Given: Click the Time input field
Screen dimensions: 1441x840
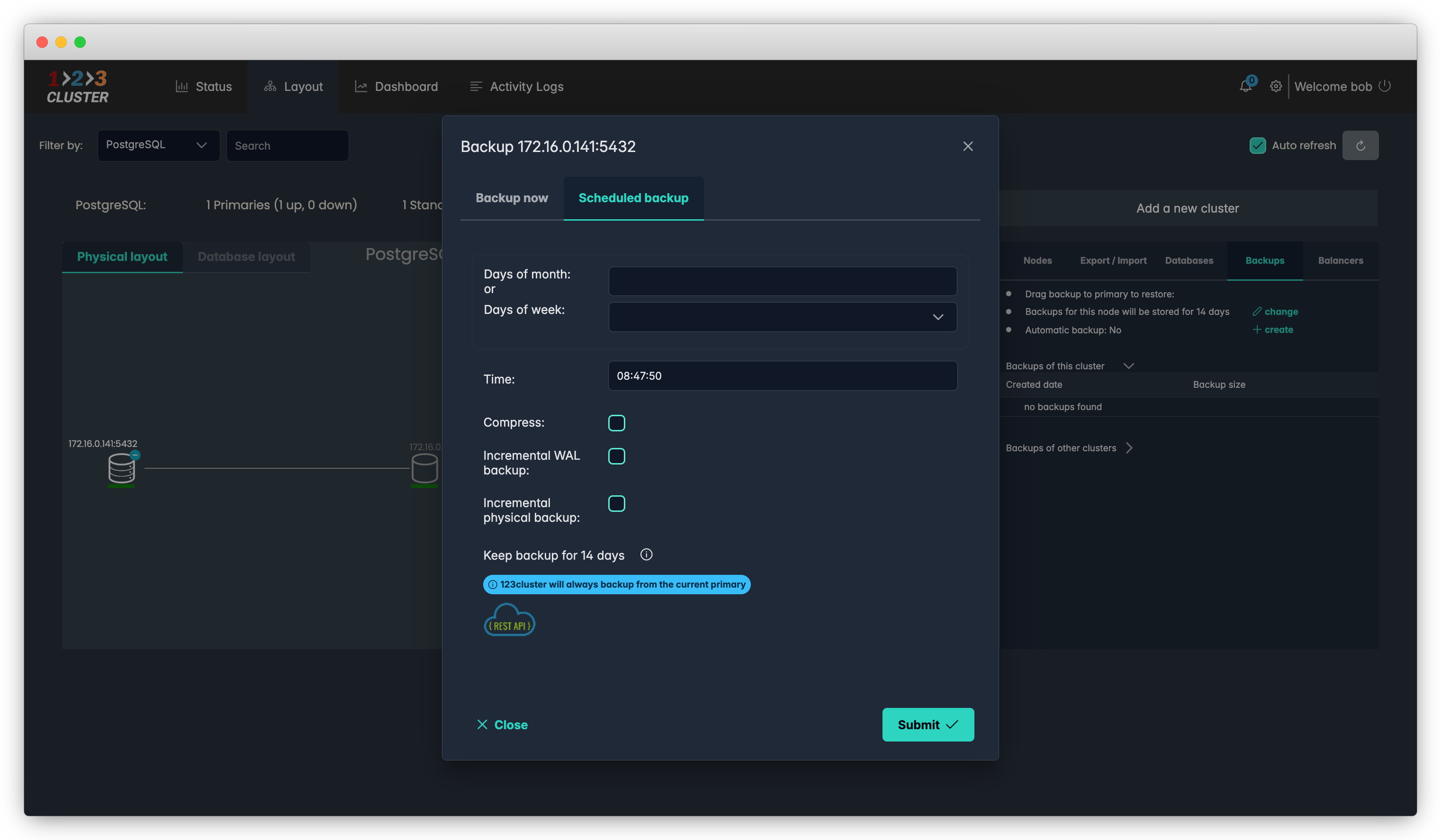Looking at the screenshot, I should [782, 376].
